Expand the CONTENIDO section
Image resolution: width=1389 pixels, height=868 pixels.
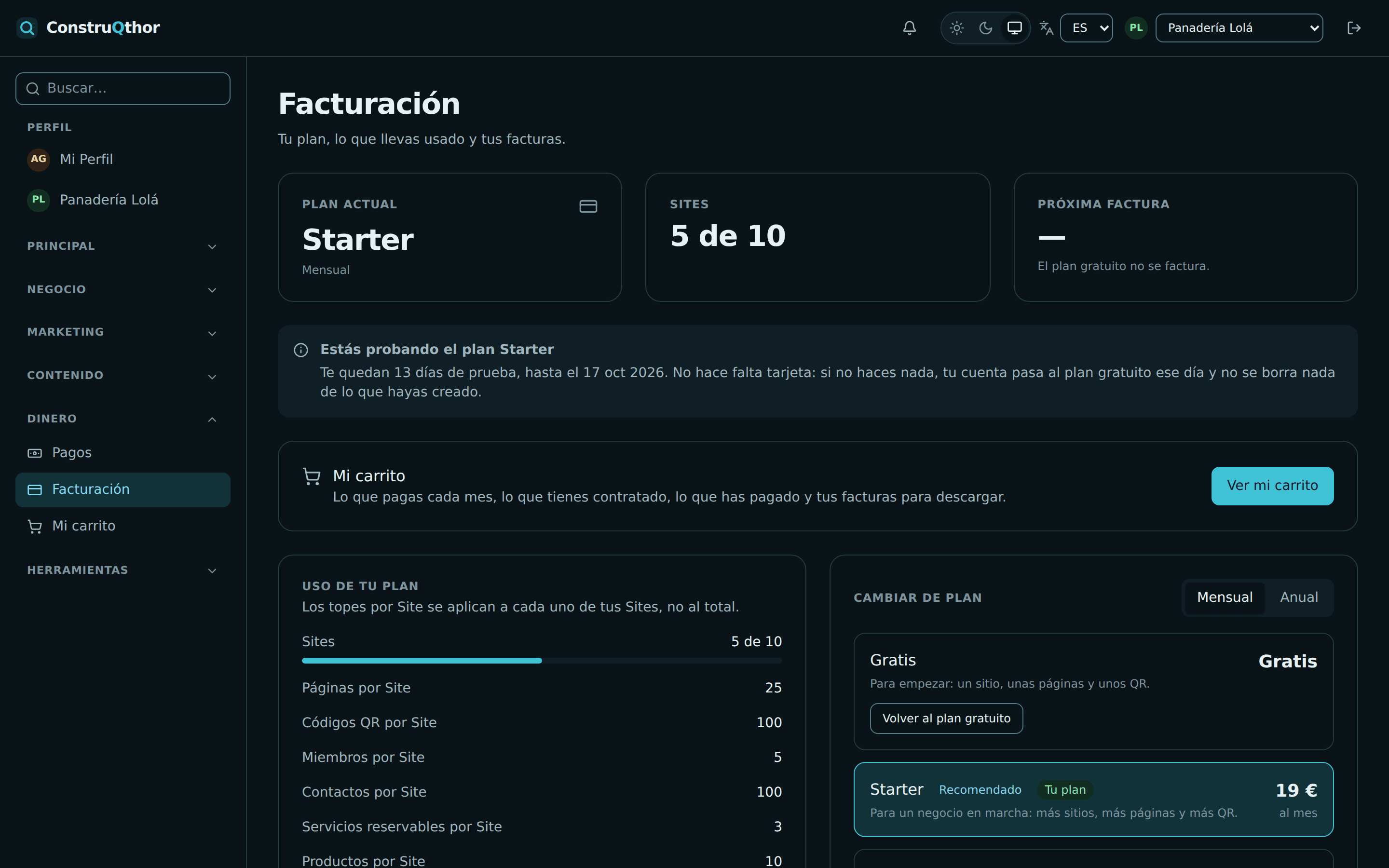(x=123, y=376)
